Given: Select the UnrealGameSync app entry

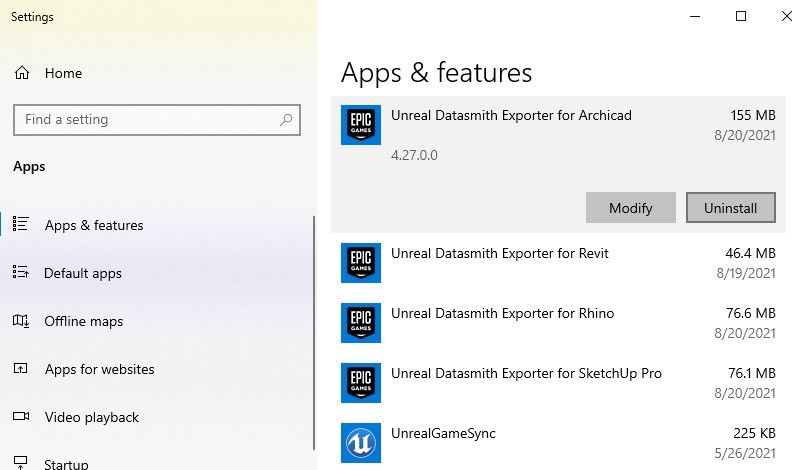Looking at the screenshot, I should [x=443, y=434].
